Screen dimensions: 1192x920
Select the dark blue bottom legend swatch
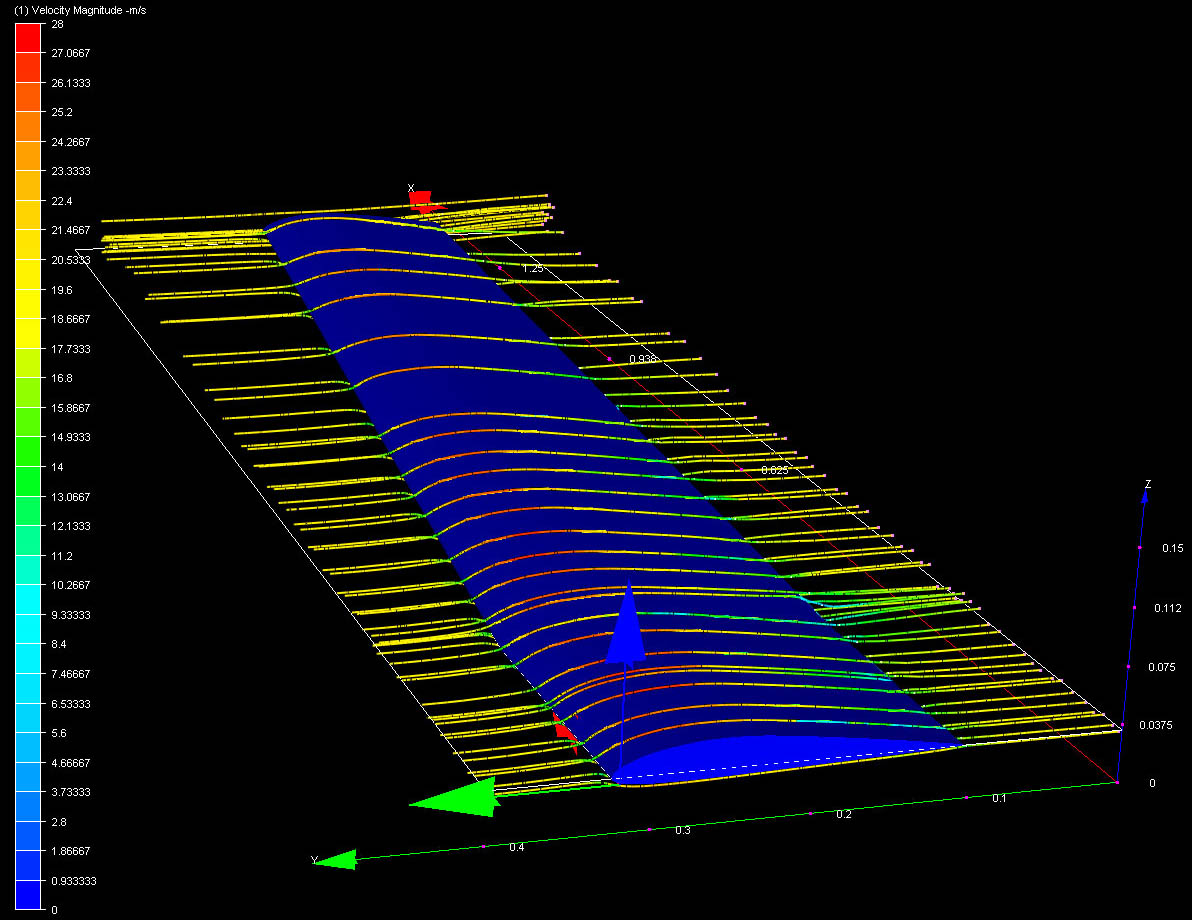pos(28,896)
